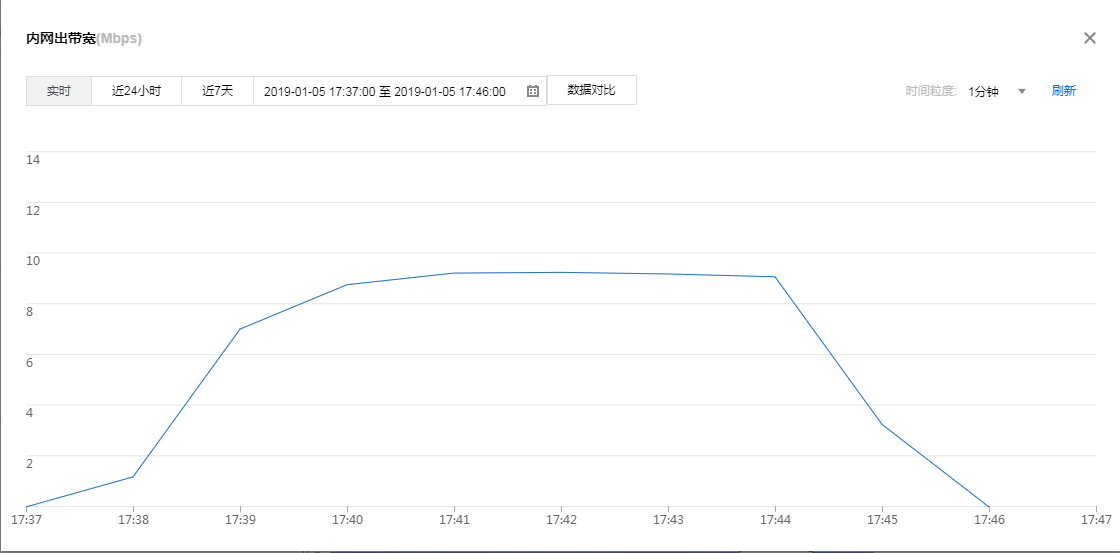Image resolution: width=1120 pixels, height=553 pixels.
Task: Click the 17:46 point where line reaches zero
Action: point(989,507)
